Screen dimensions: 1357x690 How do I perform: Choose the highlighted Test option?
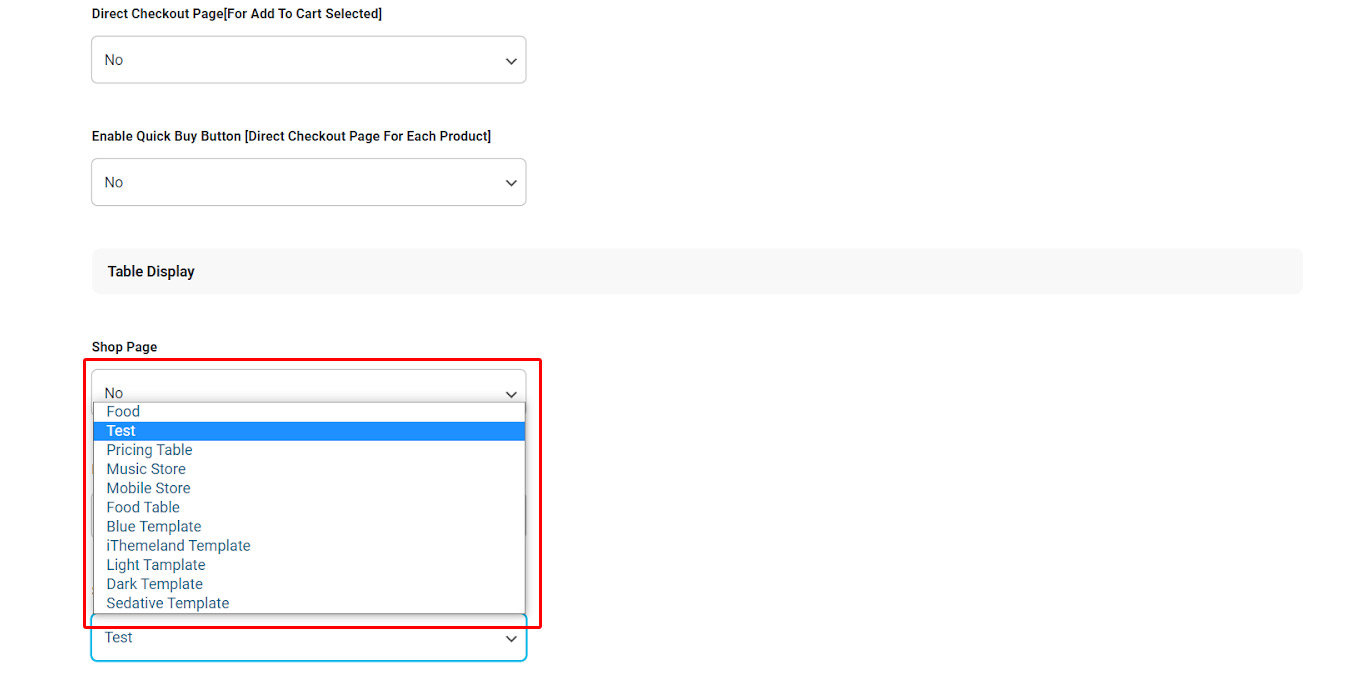[x=121, y=431]
